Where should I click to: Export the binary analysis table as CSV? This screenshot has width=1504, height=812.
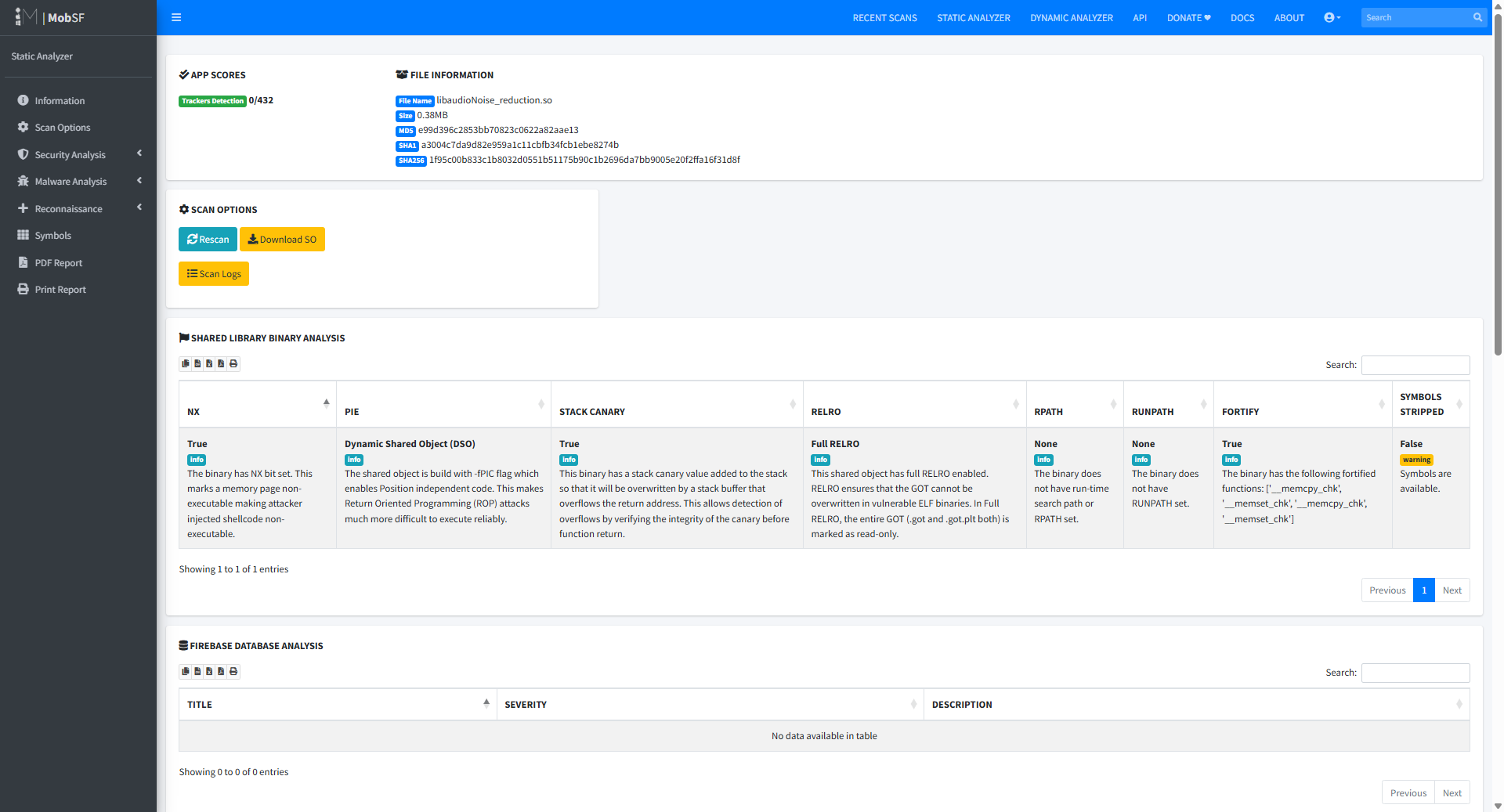click(x=197, y=364)
